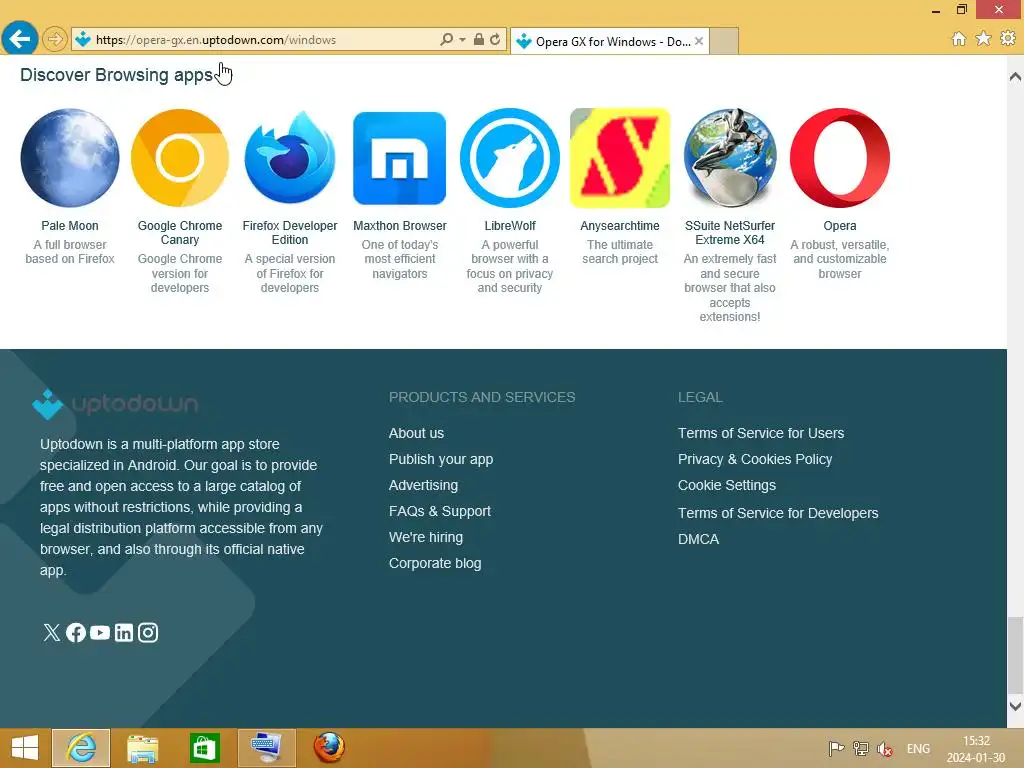Open the DMCA link
This screenshot has width=1024, height=768.
tap(698, 539)
